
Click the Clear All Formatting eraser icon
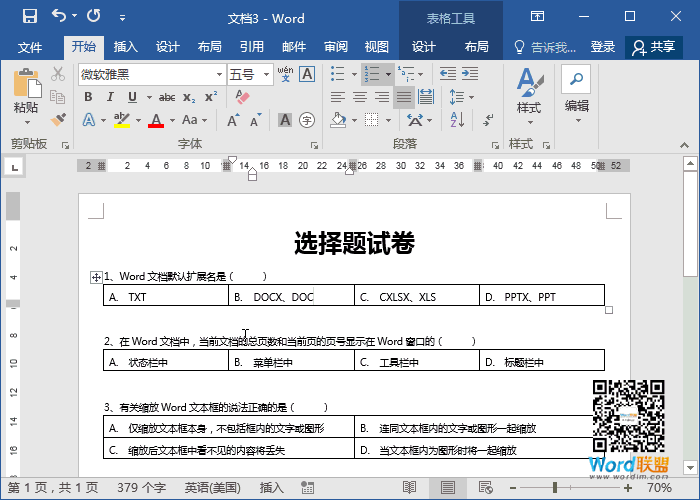(242, 97)
